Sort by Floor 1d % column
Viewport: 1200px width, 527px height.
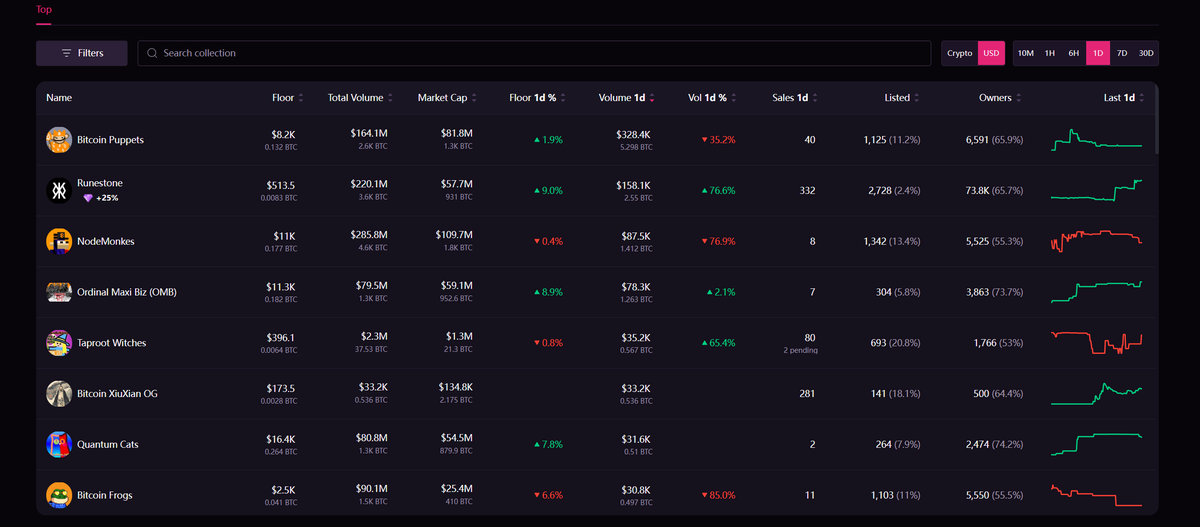click(537, 98)
